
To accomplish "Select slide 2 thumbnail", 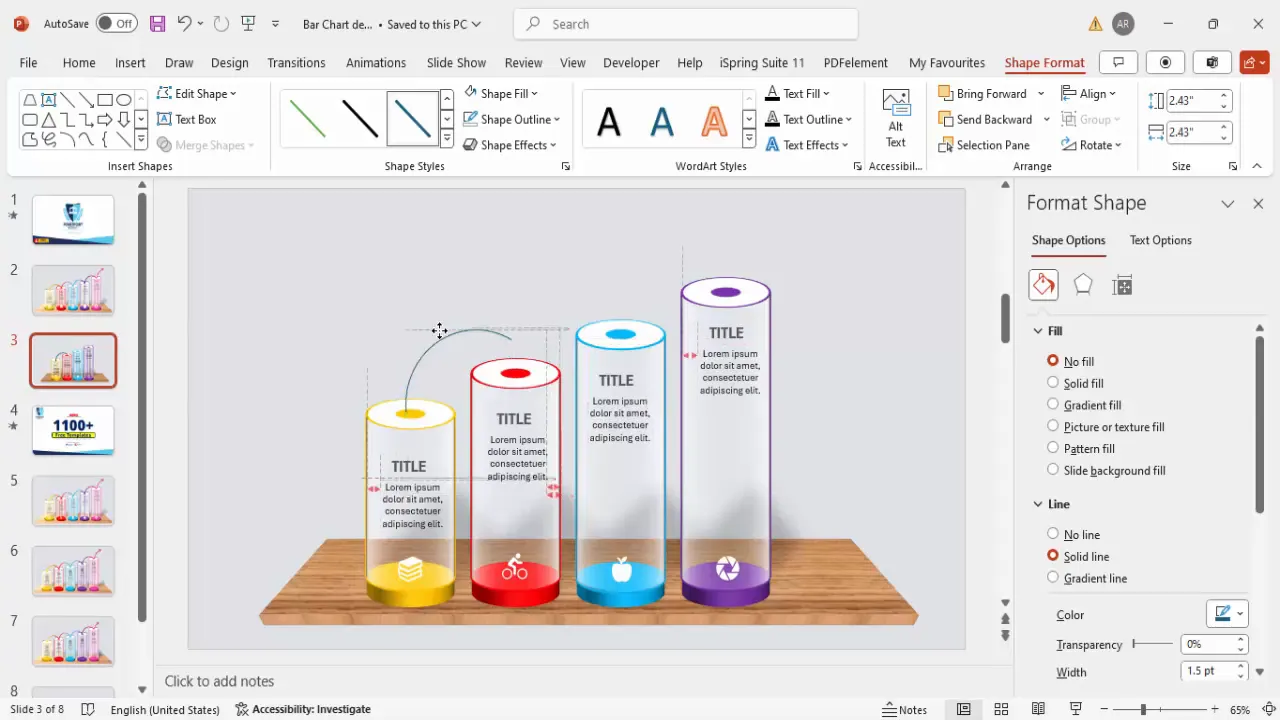I will pyautogui.click(x=73, y=290).
